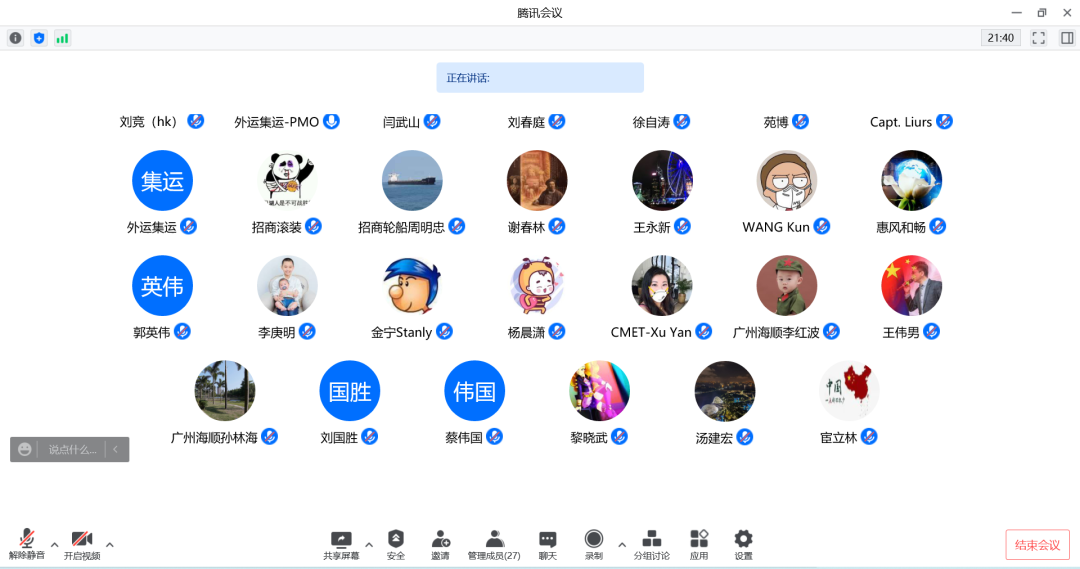
Task: Select the masked woman avatar of CMET-Xu Yan
Action: click(662, 286)
